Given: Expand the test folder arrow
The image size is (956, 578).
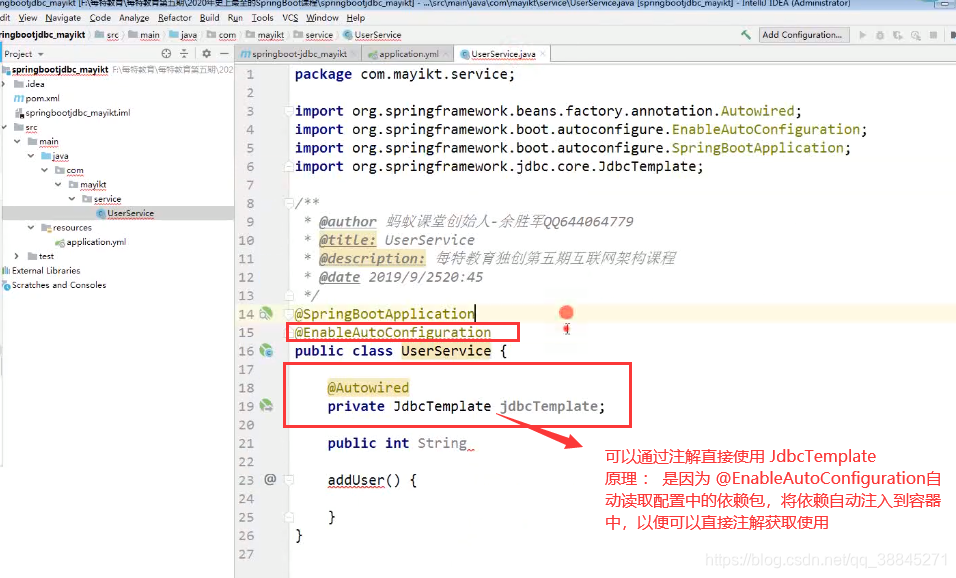Looking at the screenshot, I should pyautogui.click(x=16, y=256).
